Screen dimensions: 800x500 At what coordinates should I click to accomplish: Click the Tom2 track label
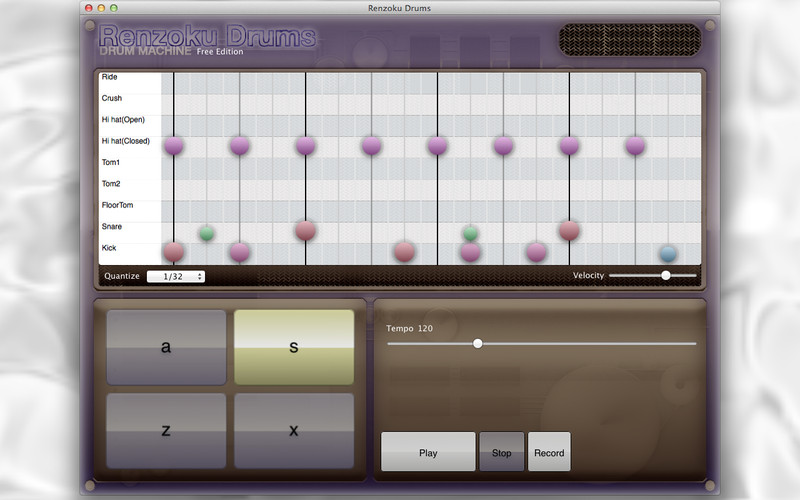(x=111, y=184)
